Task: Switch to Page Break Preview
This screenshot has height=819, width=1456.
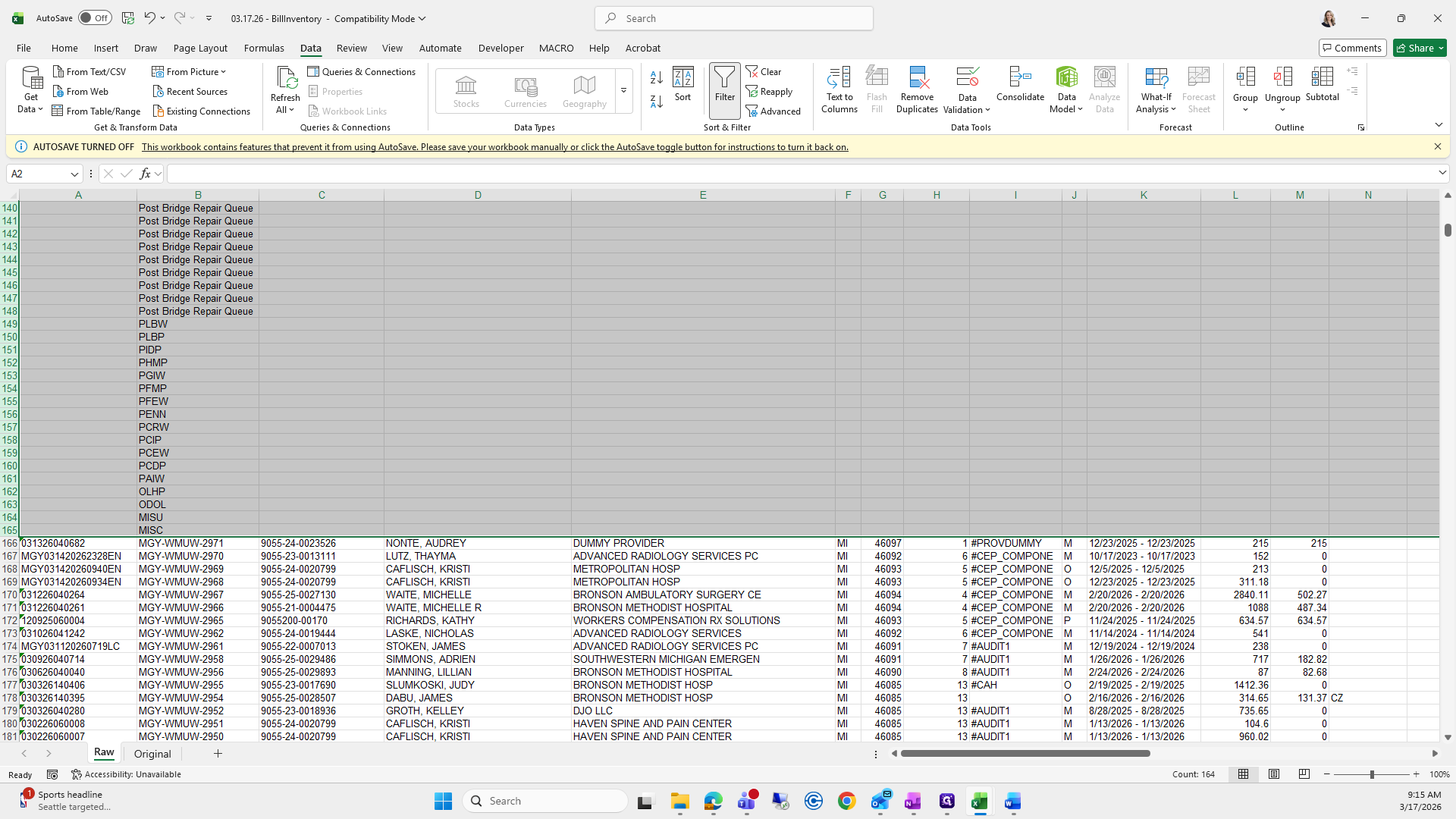Action: coord(1304,774)
